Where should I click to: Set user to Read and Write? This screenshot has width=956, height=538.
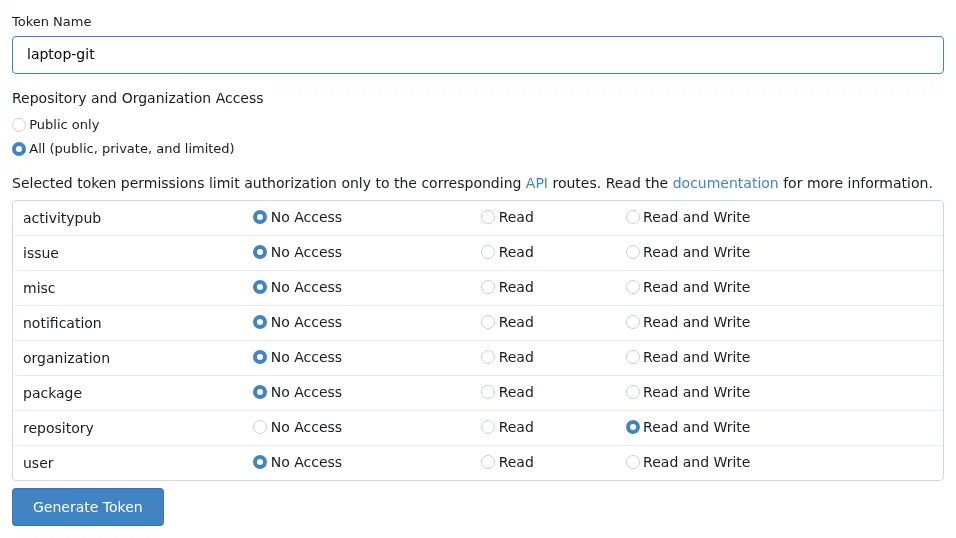(633, 462)
